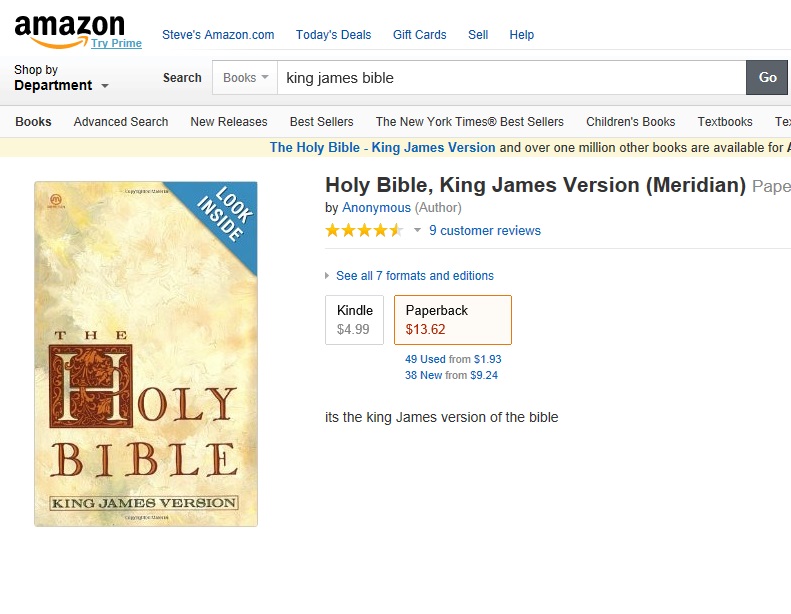Viewport: 791px width, 614px height.
Task: Go to the Best Sellers tab
Action: click(x=321, y=122)
